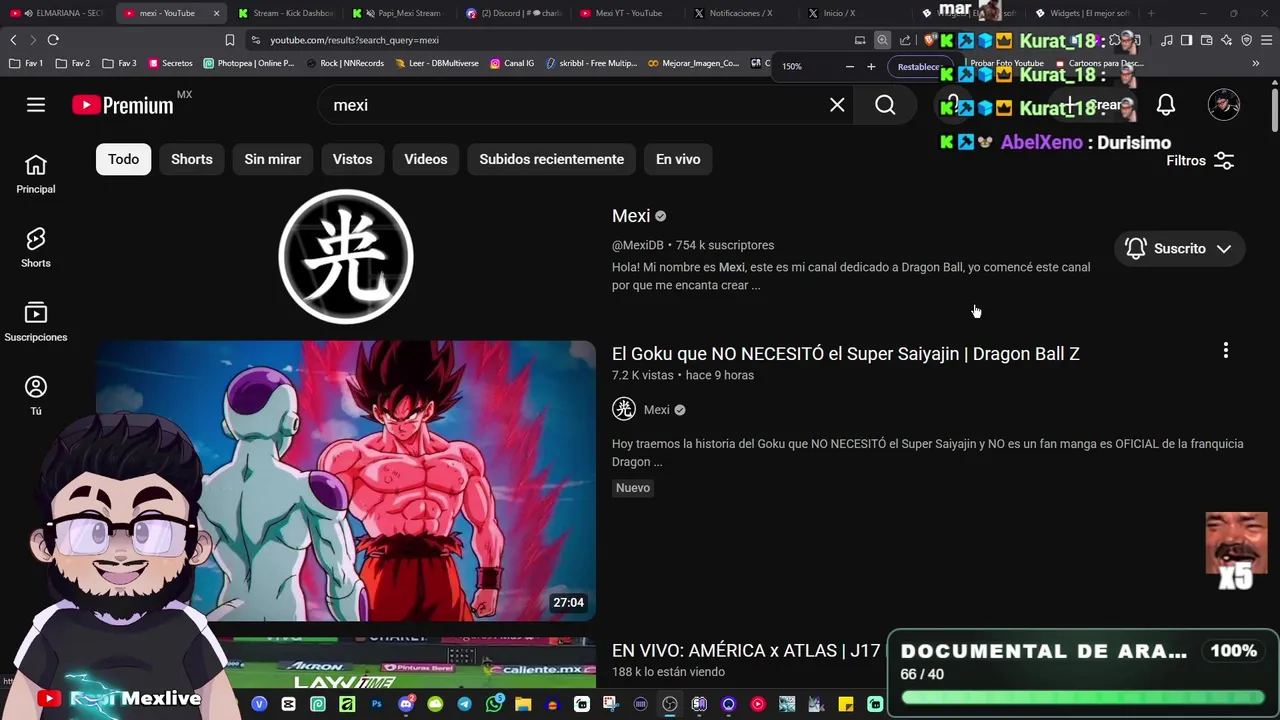Open the Fav 3 bookmarks folder
Viewport: 1280px width, 720px height.
pyautogui.click(x=119, y=63)
